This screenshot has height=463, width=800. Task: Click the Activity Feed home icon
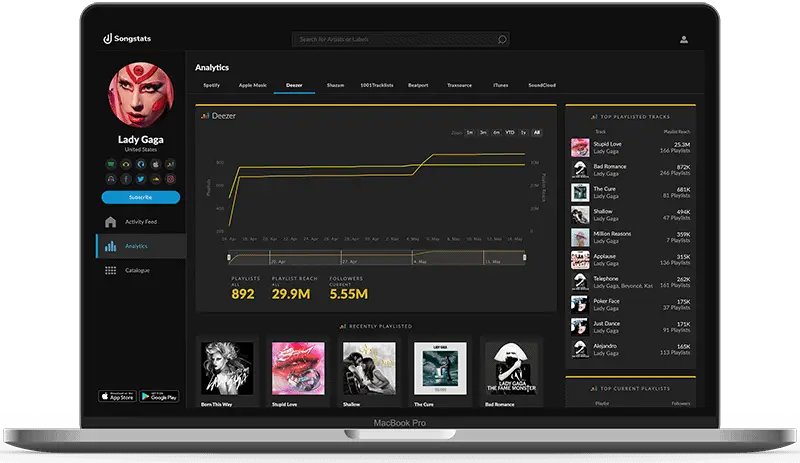tap(111, 222)
